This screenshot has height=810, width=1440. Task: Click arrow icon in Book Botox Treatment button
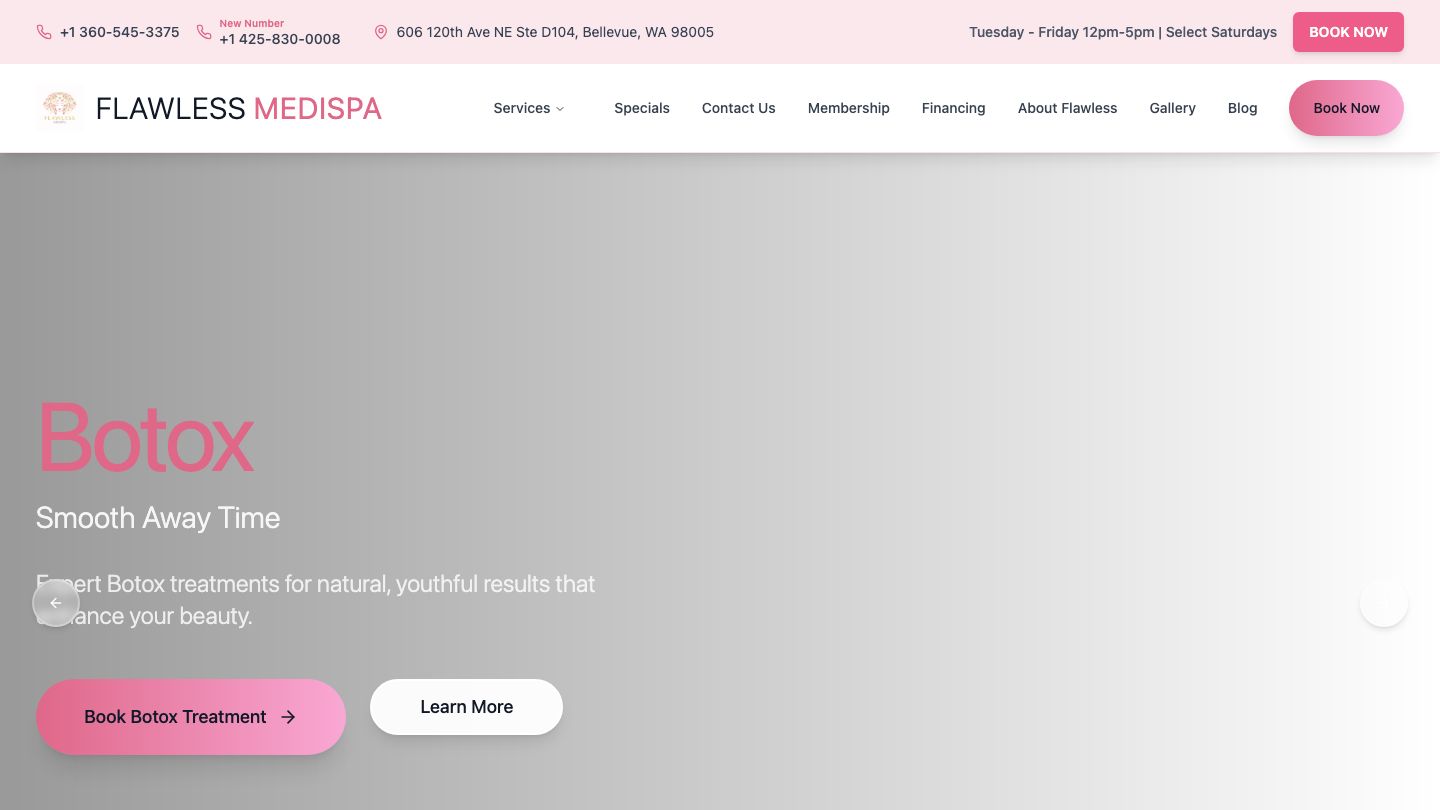[x=288, y=717]
